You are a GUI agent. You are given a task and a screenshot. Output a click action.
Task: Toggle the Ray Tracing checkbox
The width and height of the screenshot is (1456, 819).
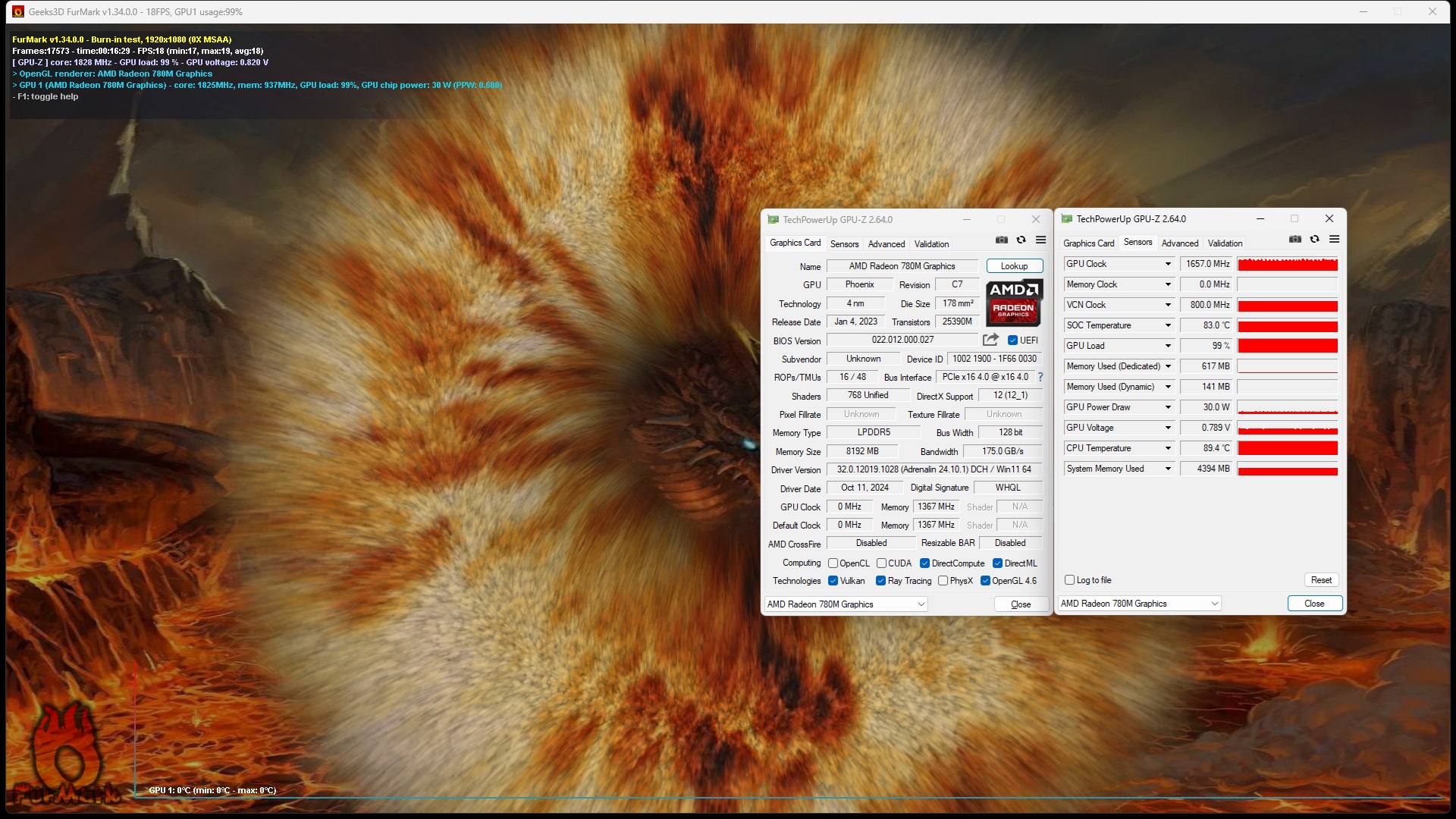point(880,581)
